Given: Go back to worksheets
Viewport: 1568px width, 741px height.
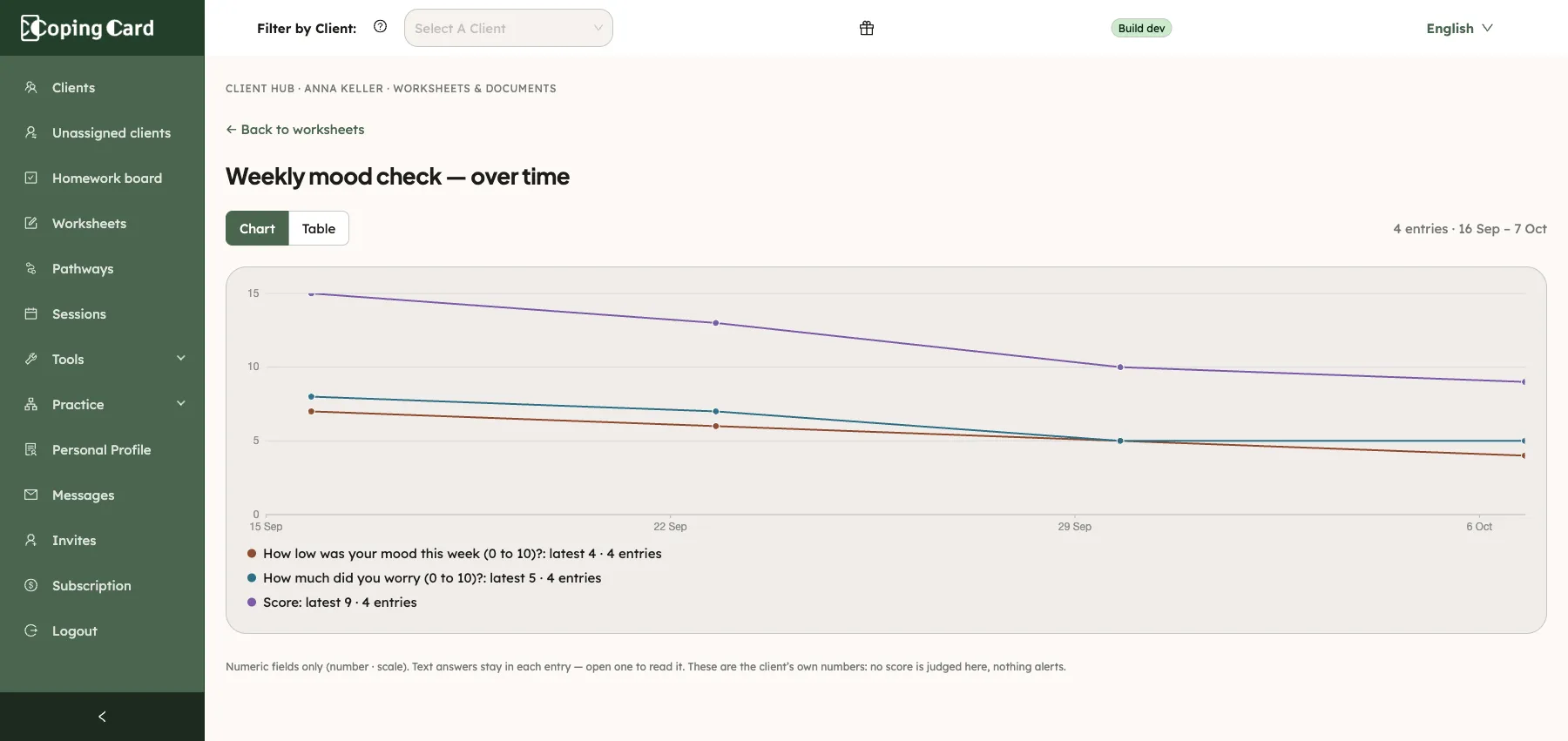Looking at the screenshot, I should pos(295,130).
